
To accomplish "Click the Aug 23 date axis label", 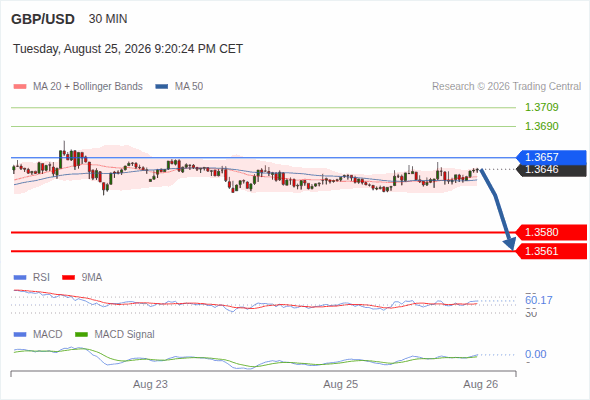I will click(151, 385).
